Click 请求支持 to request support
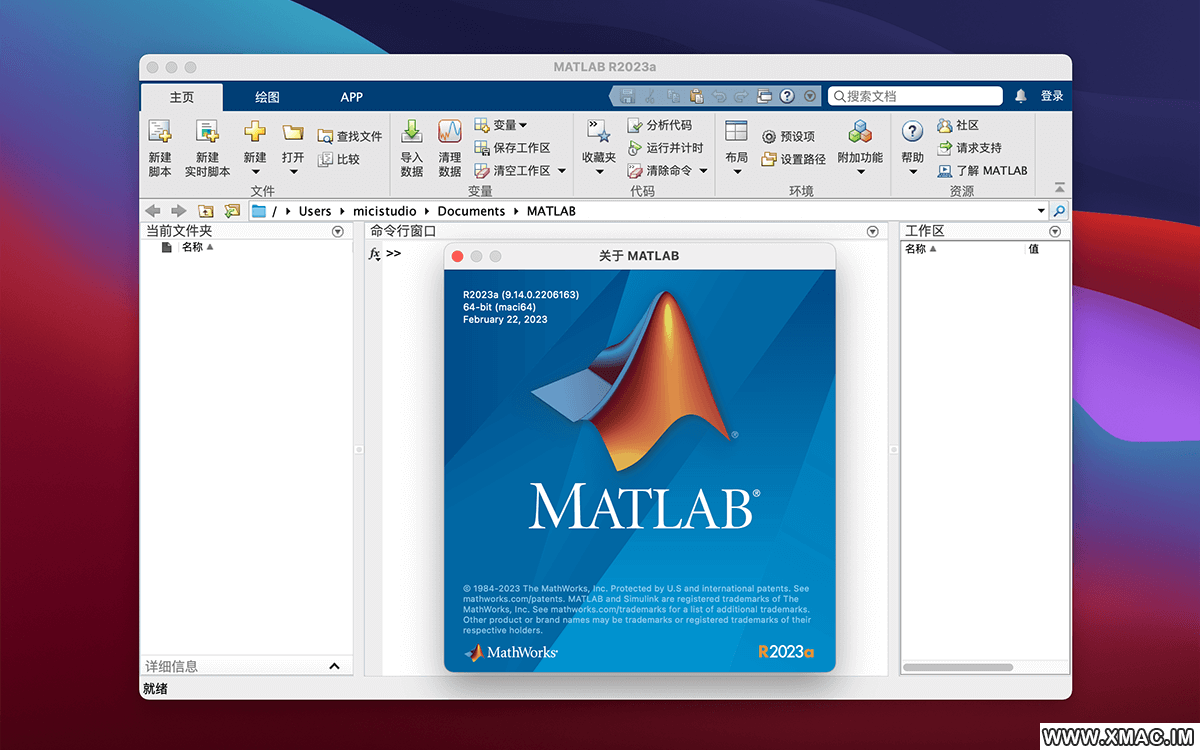 (969, 148)
